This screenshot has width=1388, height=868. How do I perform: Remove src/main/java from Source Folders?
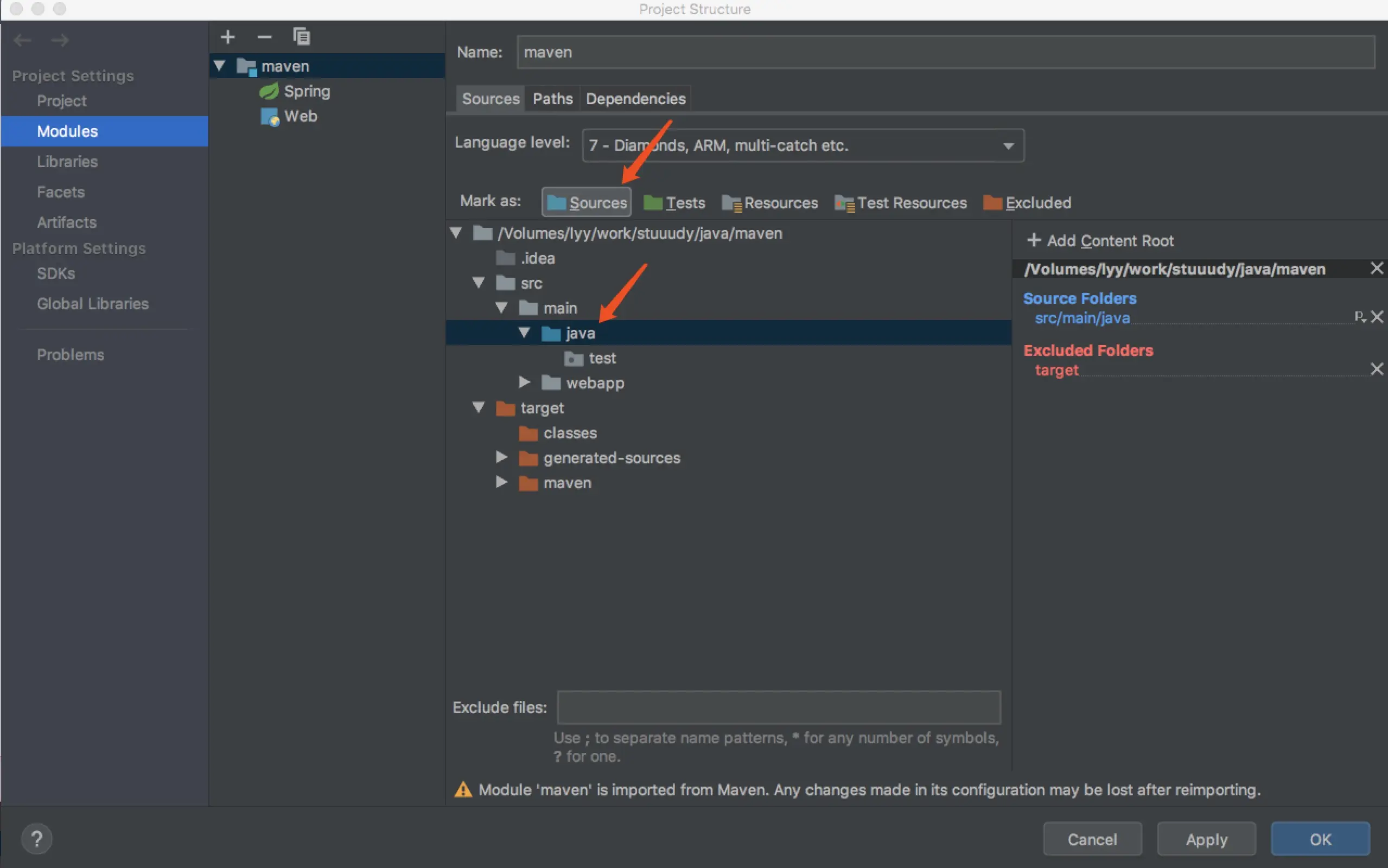click(1377, 317)
